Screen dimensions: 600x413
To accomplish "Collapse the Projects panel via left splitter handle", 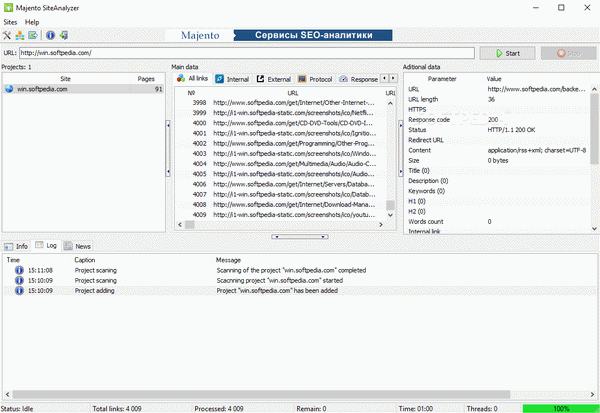I will point(168,149).
